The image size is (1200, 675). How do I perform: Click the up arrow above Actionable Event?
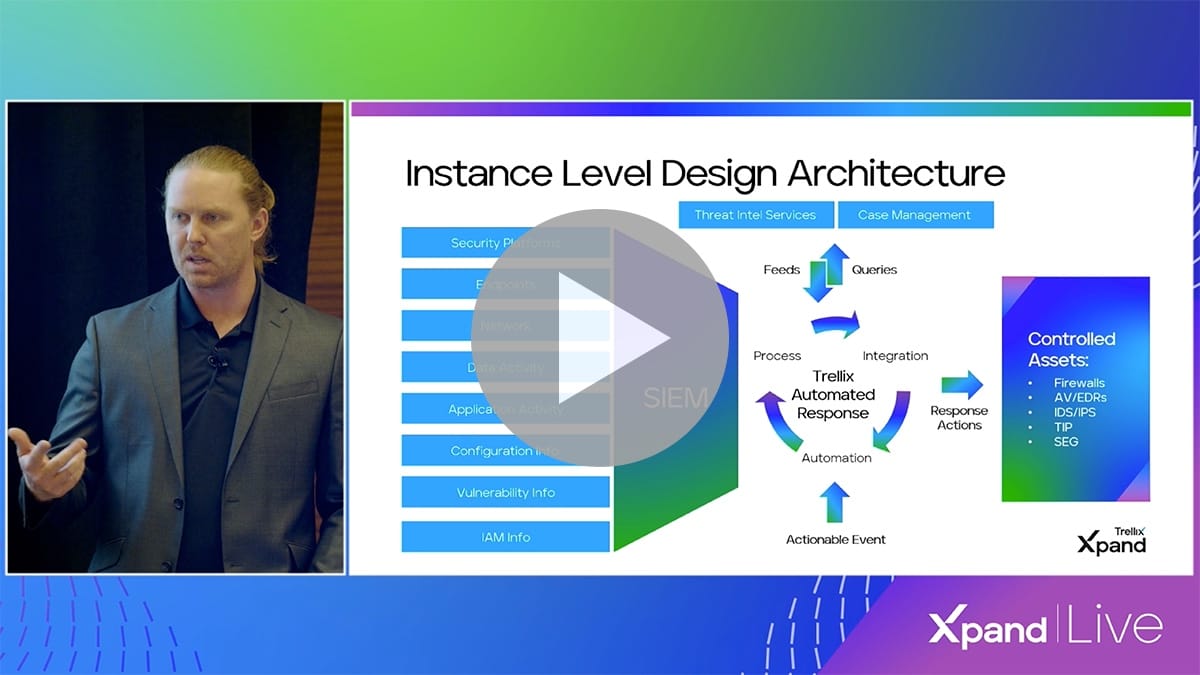tap(835, 503)
